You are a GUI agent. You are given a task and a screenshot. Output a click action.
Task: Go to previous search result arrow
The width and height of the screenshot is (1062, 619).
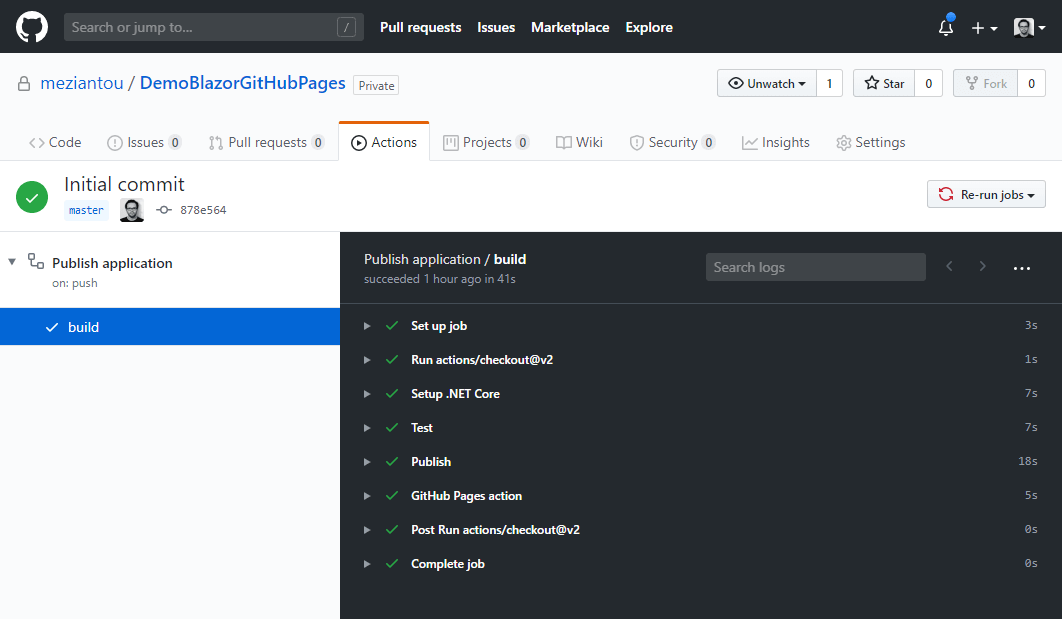point(949,266)
